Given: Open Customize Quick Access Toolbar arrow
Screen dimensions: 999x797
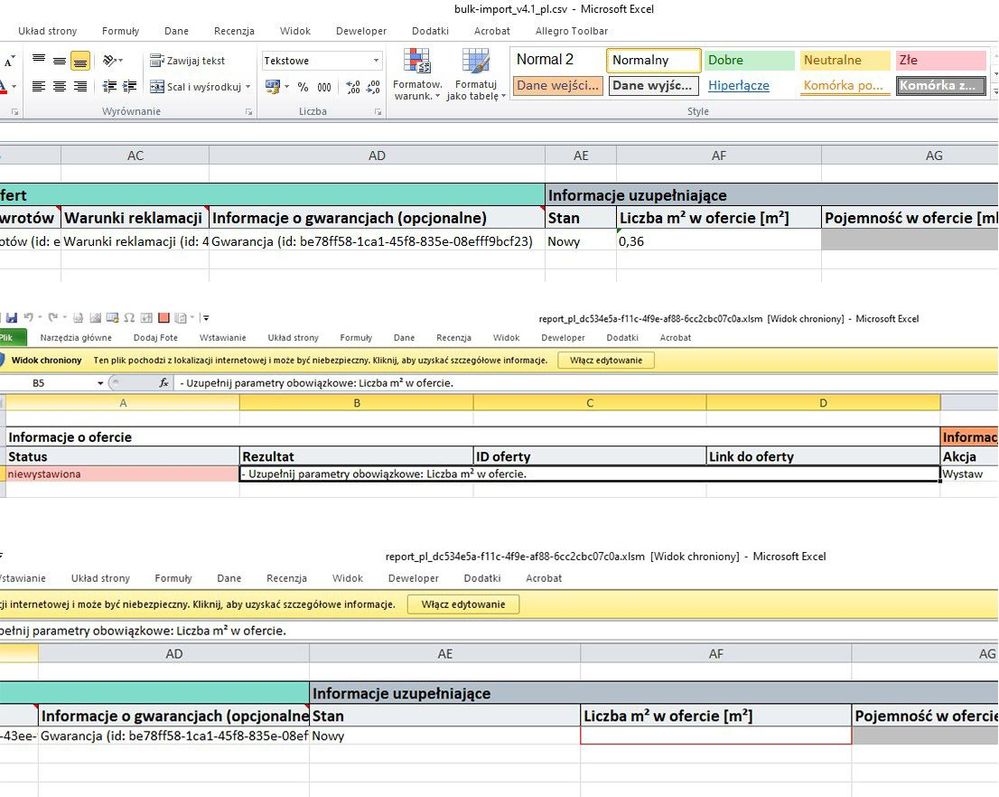Looking at the screenshot, I should pyautogui.click(x=205, y=317).
